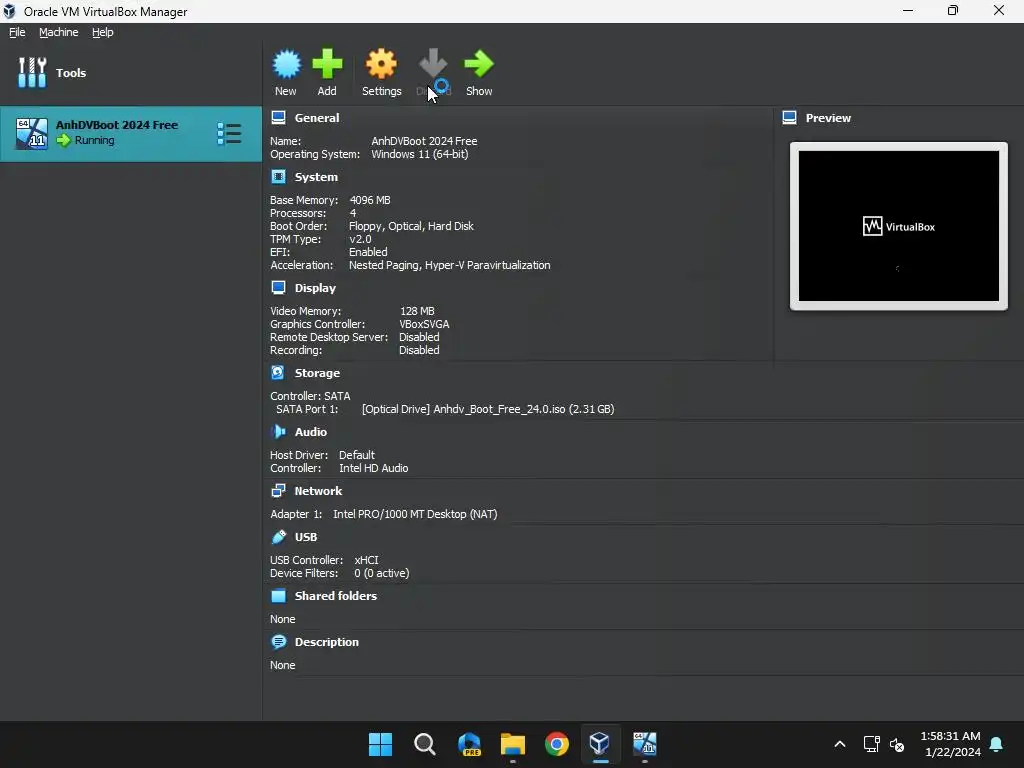Screen dimensions: 1024x768
Task: Click the muted volume tray icon
Action: 897,744
